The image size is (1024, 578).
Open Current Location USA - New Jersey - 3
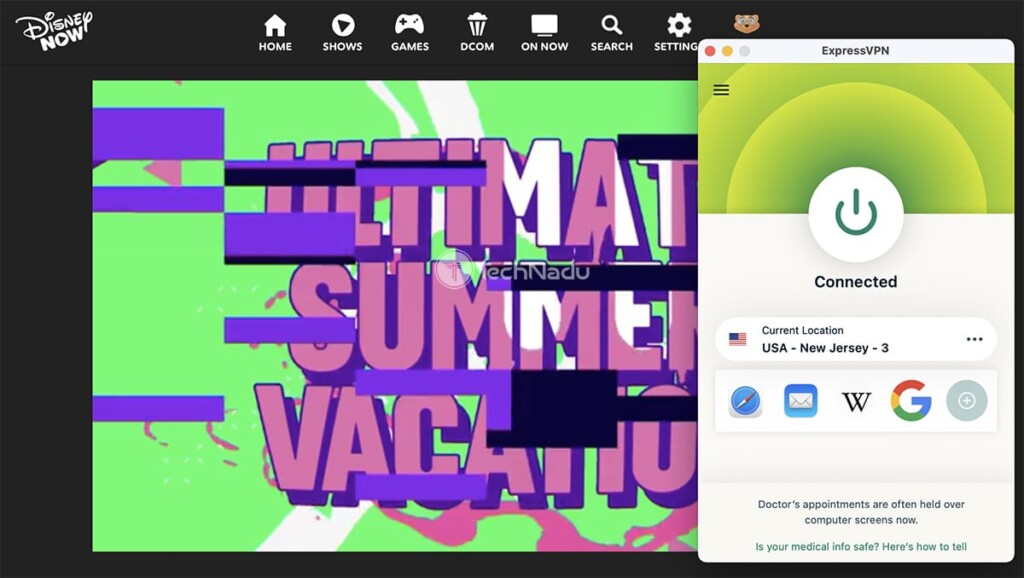[x=856, y=339]
